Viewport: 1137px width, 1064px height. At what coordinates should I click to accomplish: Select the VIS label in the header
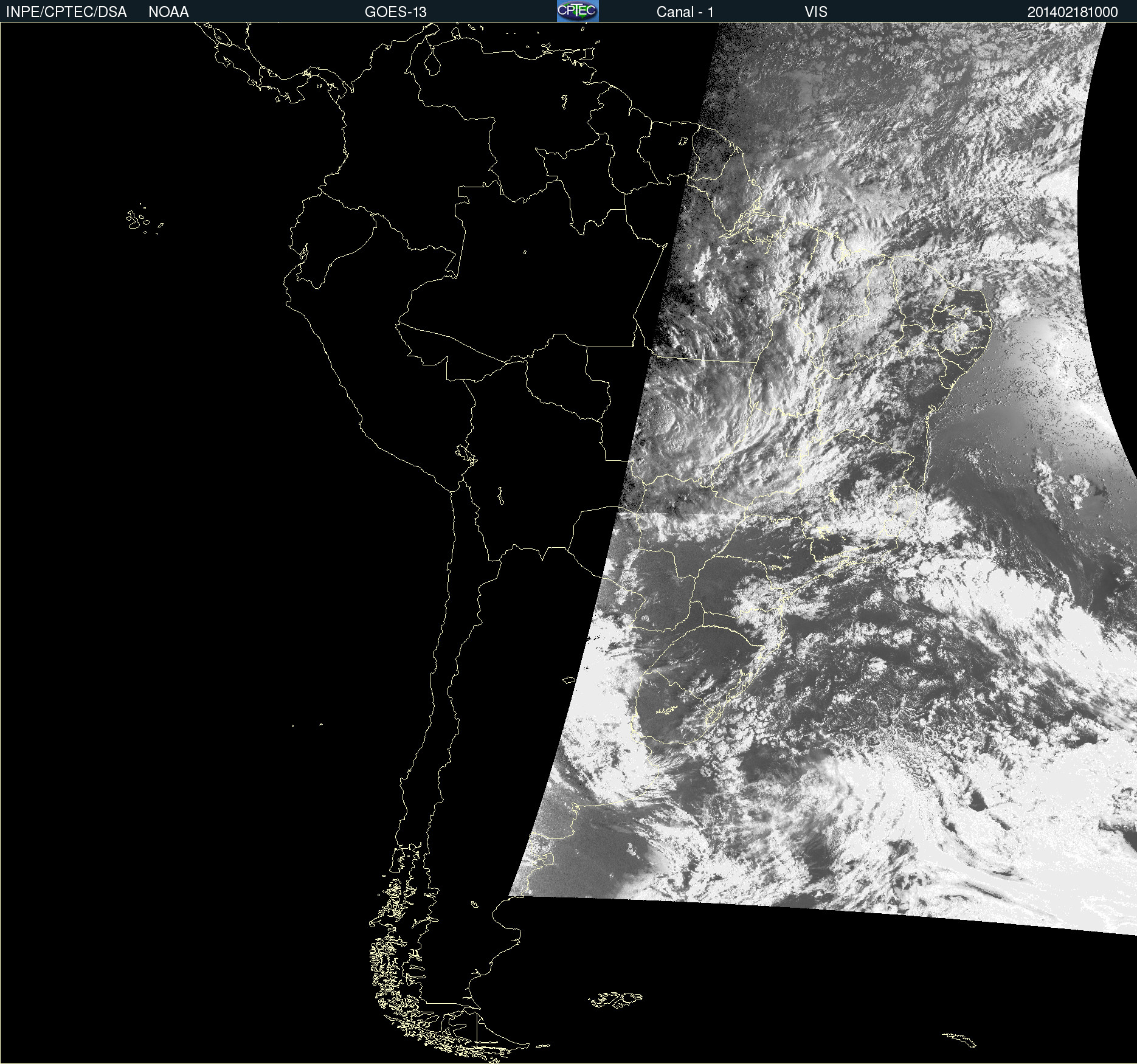816,12
